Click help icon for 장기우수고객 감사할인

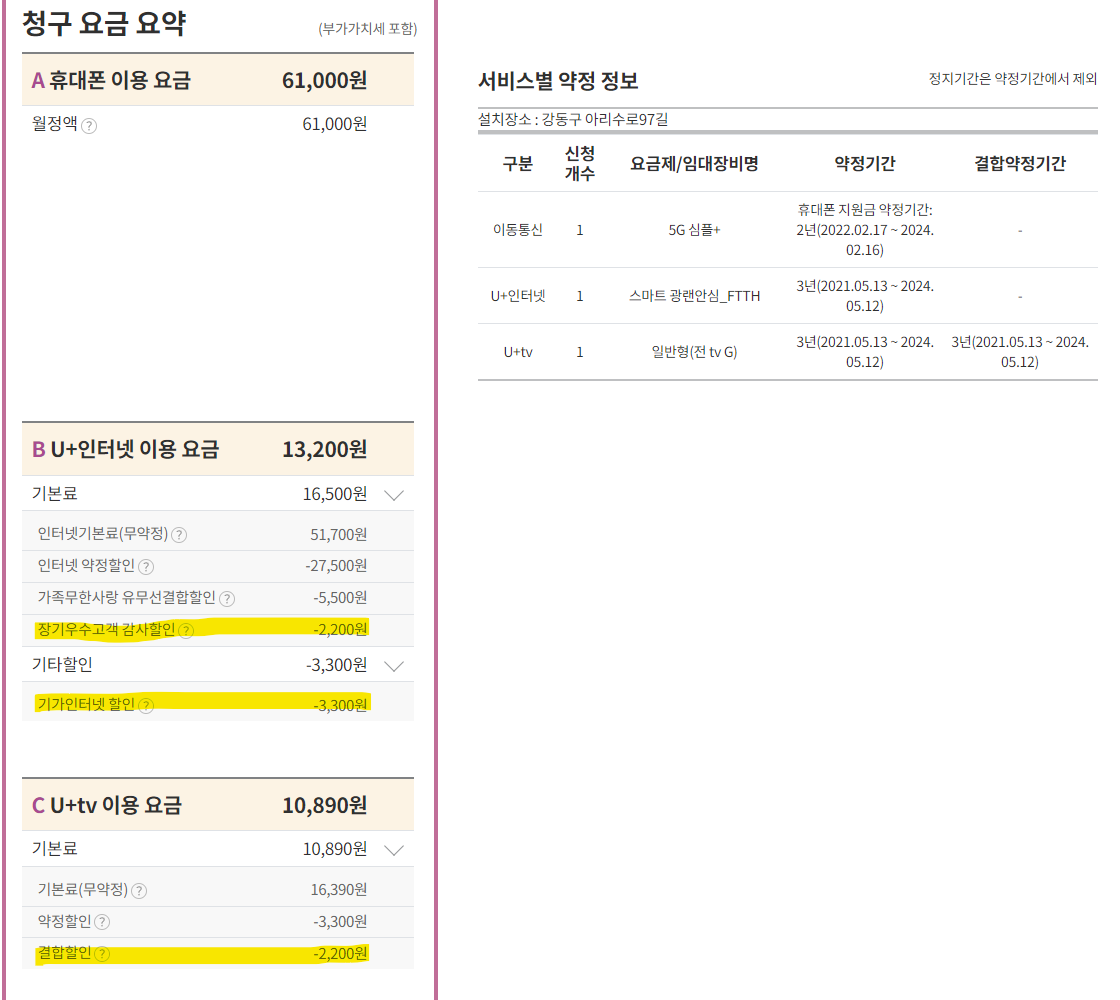(186, 630)
